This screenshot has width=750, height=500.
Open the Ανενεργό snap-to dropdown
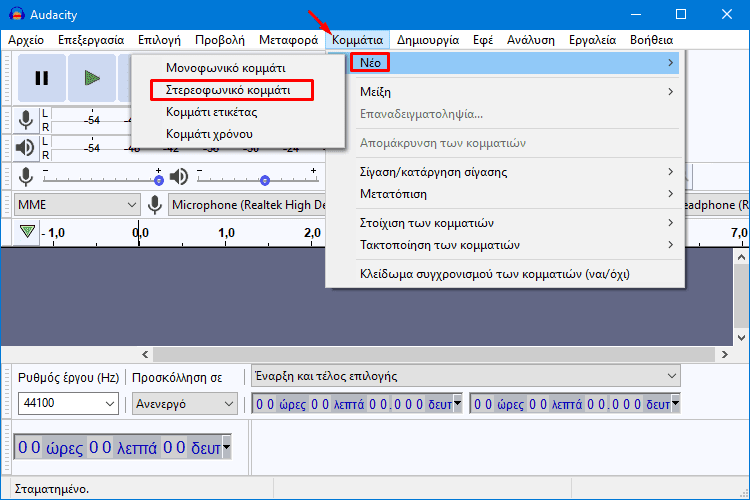coord(185,404)
